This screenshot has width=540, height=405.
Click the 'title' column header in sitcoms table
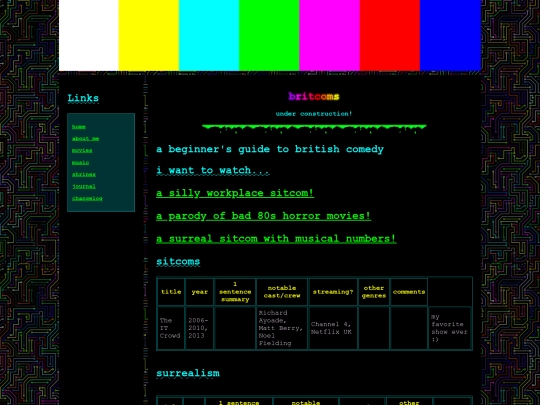tap(171, 292)
